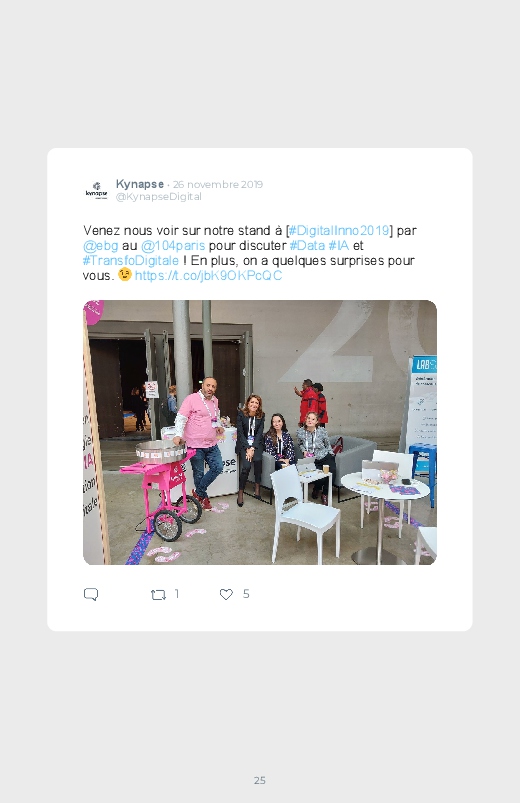
Task: Click the 26 novembre 2019 date
Action: [x=218, y=184]
